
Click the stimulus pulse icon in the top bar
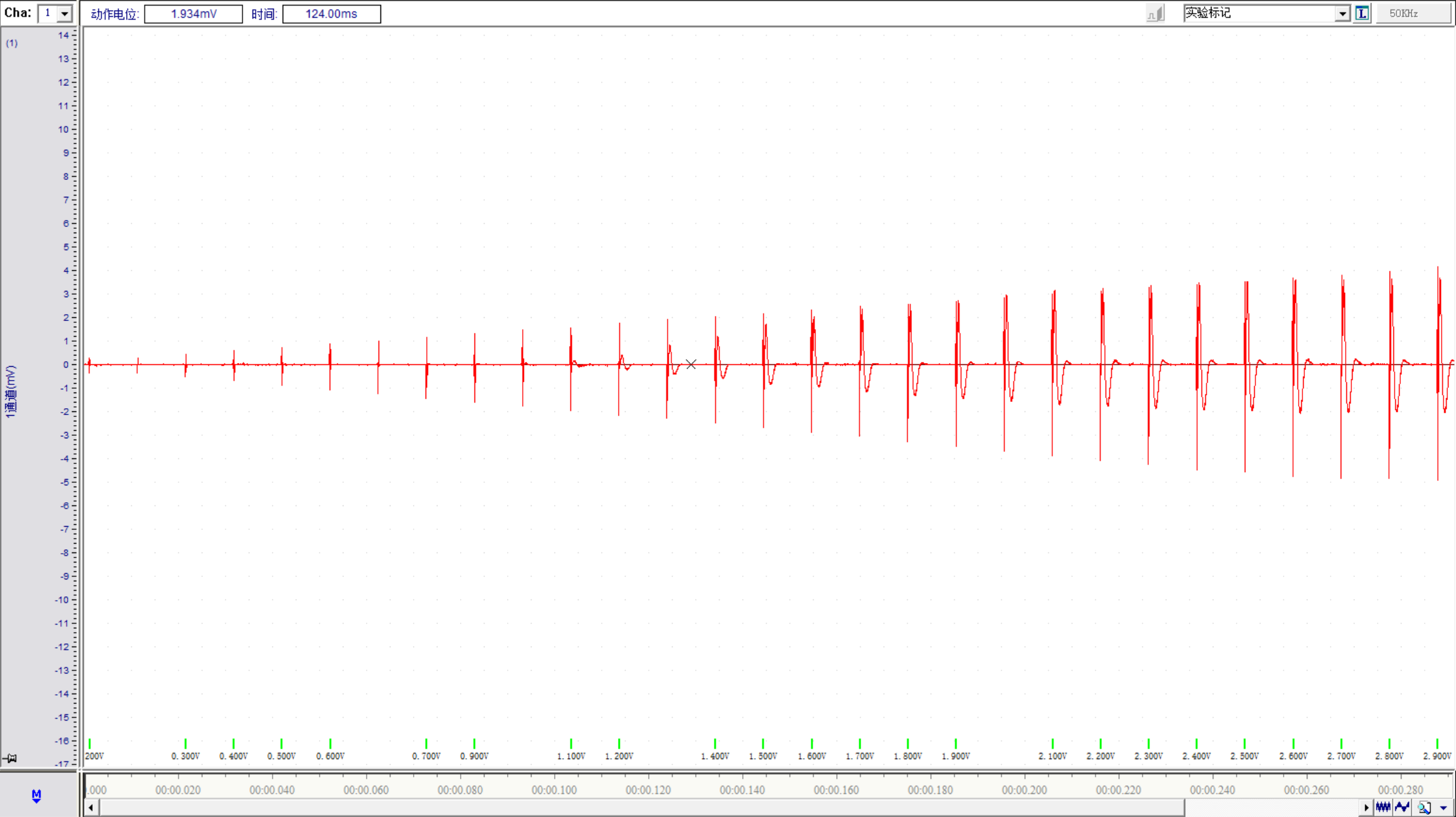click(1155, 14)
